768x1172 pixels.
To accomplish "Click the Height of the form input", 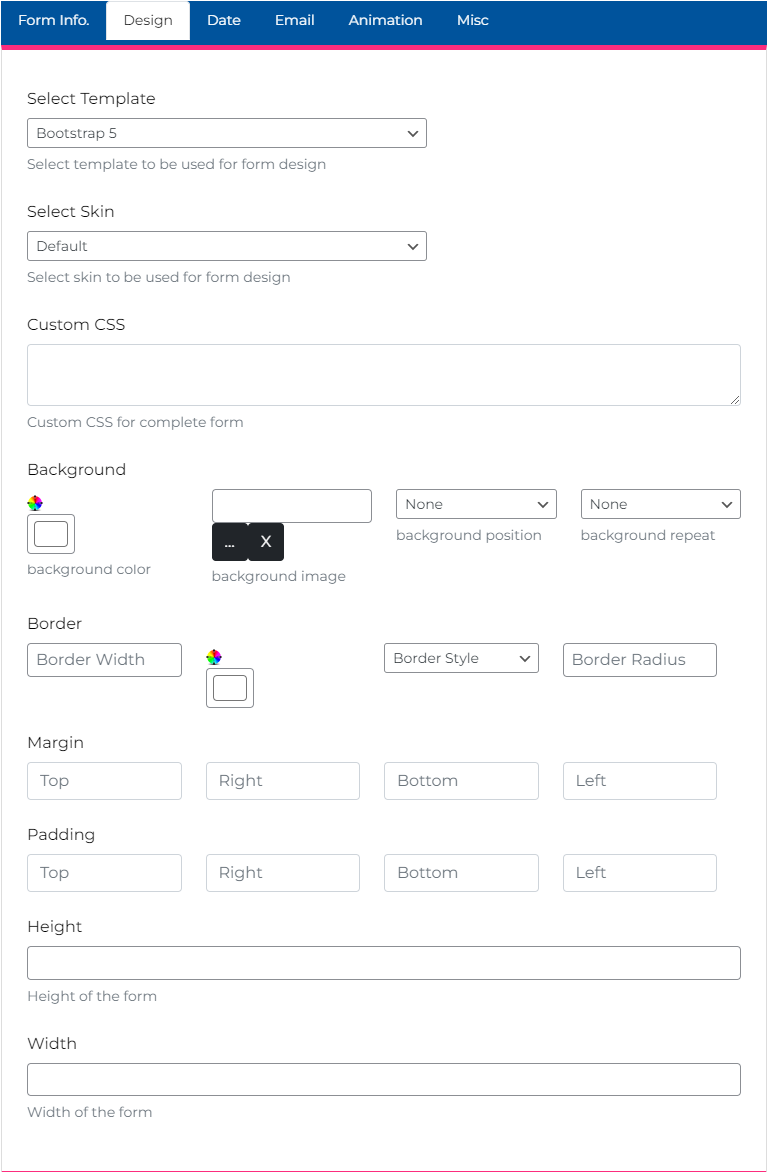I will [384, 963].
